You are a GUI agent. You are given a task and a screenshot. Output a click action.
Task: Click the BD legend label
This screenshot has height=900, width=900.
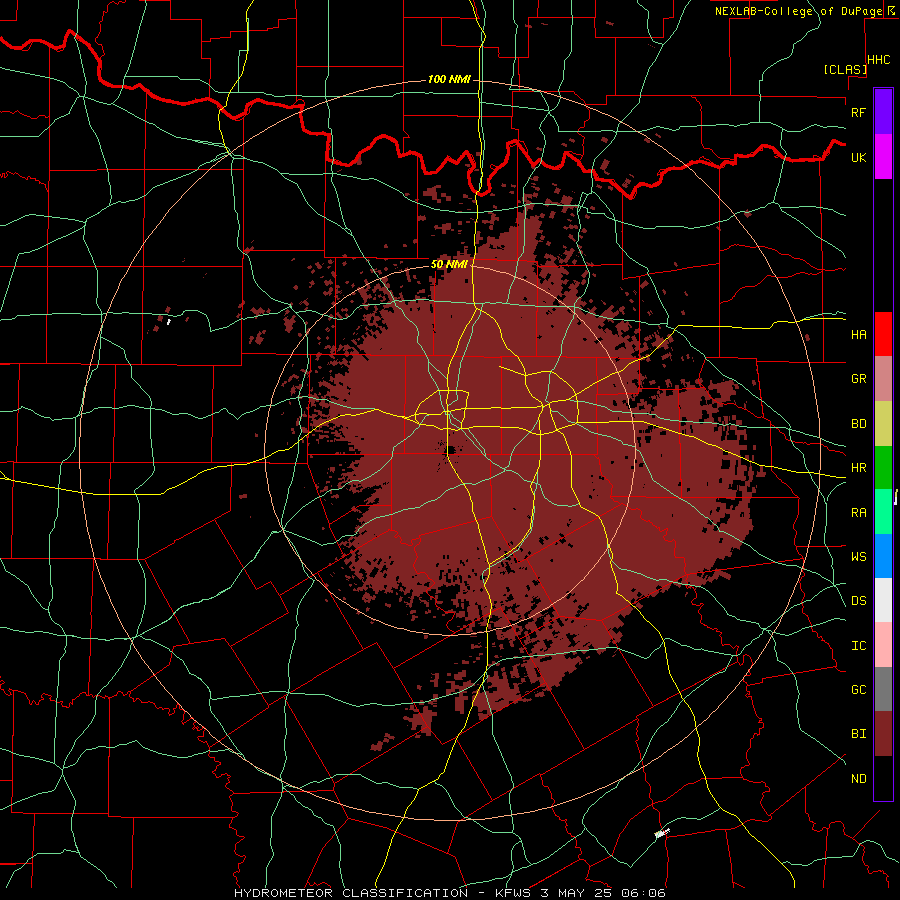(858, 424)
